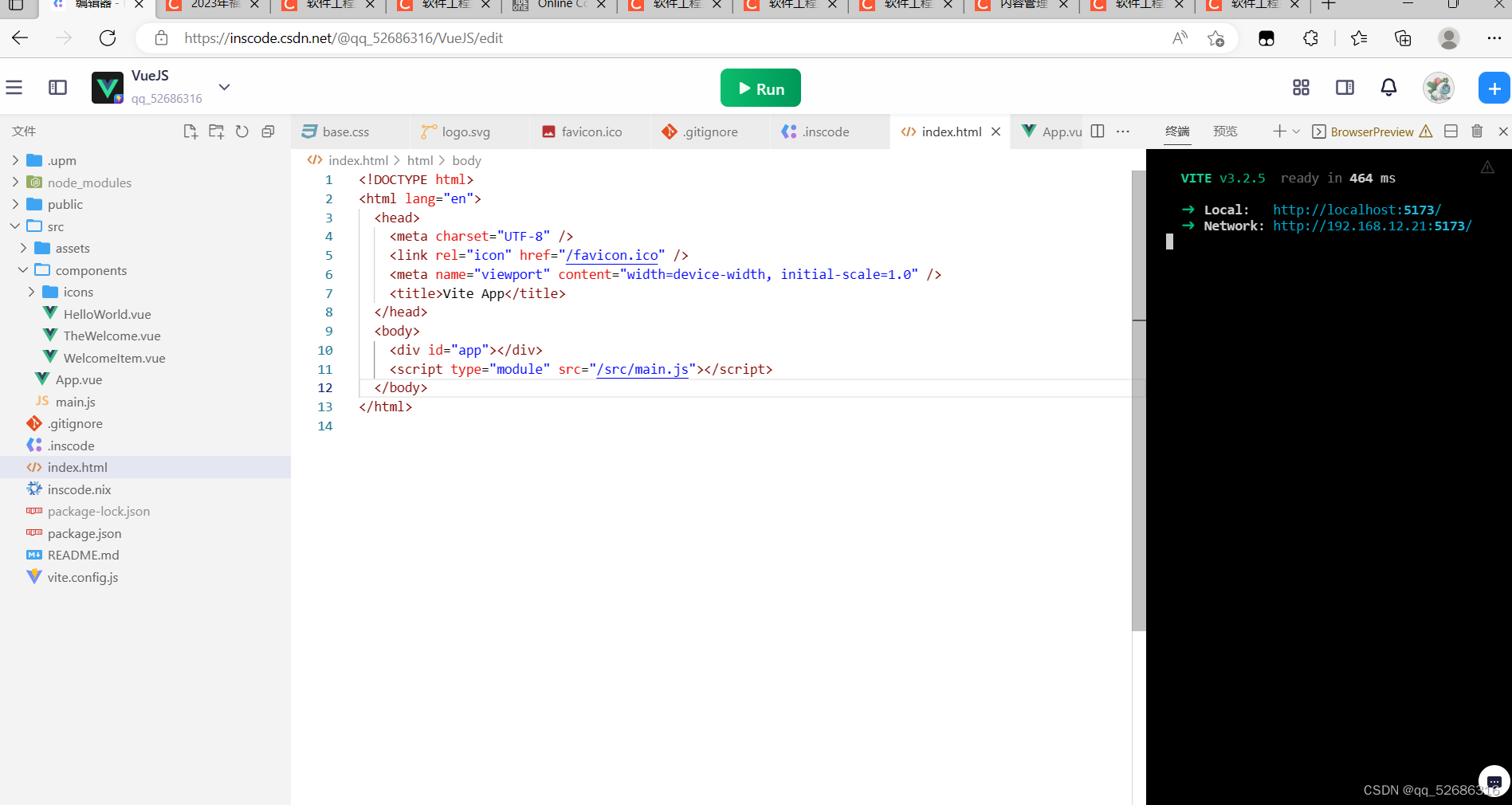Toggle the left sidebar panel icon
This screenshot has height=805, width=1512.
[57, 88]
